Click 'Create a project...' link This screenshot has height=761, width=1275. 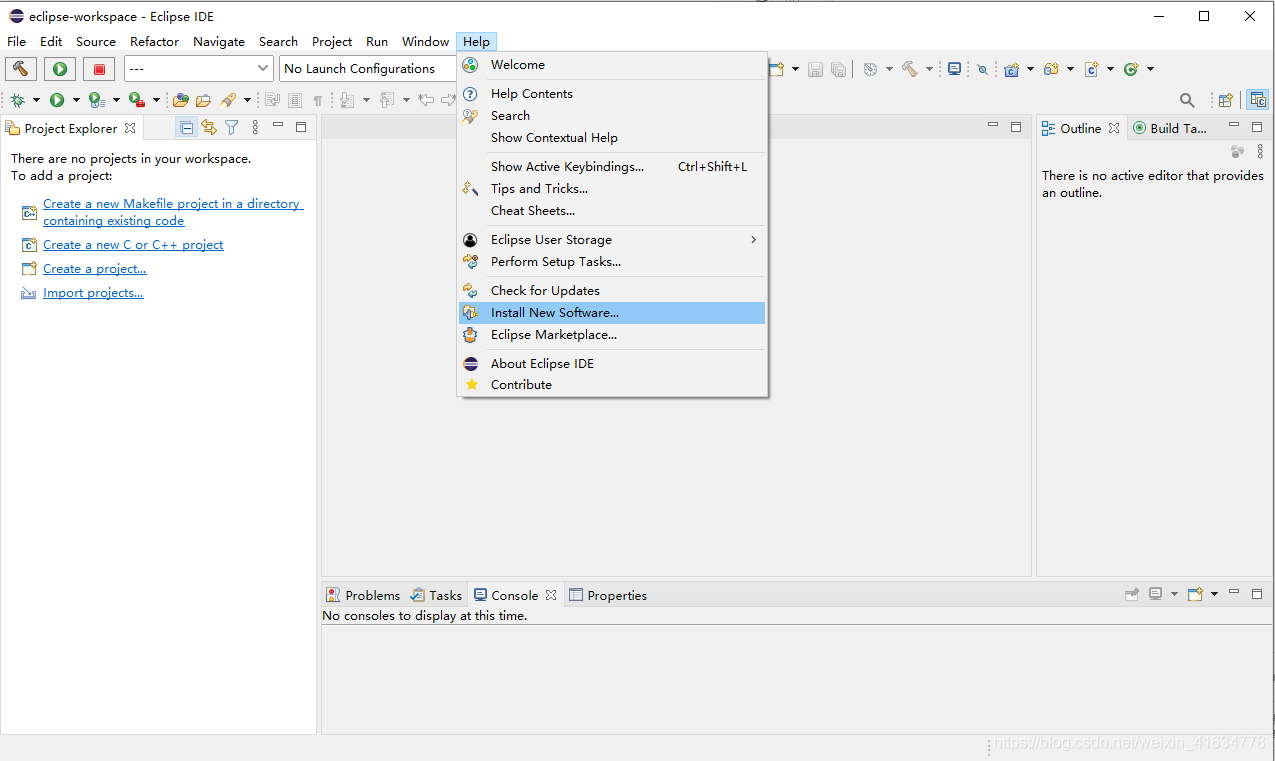(95, 269)
